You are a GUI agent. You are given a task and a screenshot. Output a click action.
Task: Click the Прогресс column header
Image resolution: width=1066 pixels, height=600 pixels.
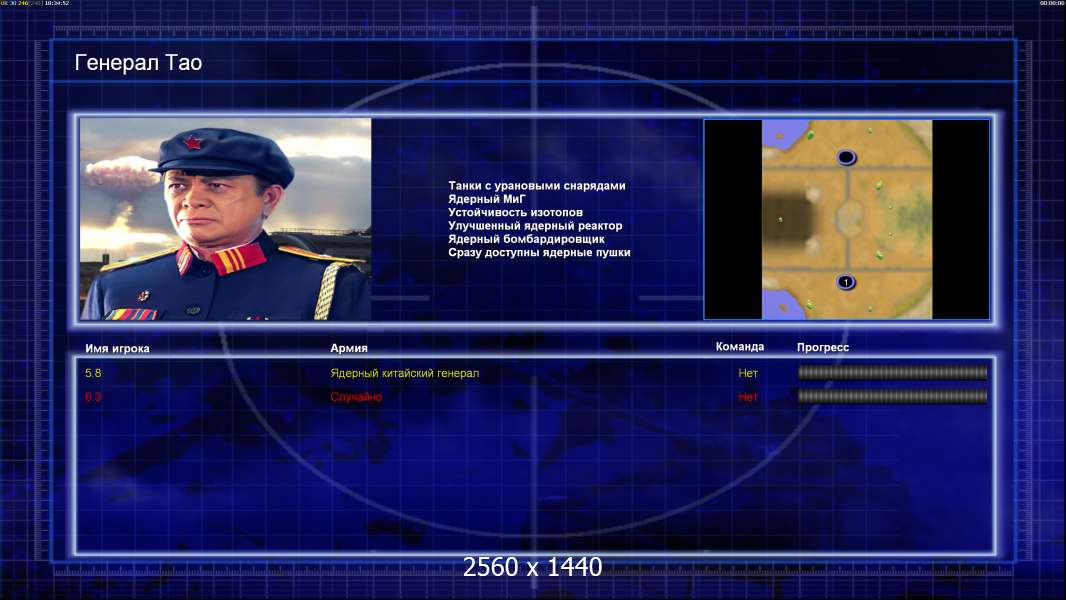[823, 347]
